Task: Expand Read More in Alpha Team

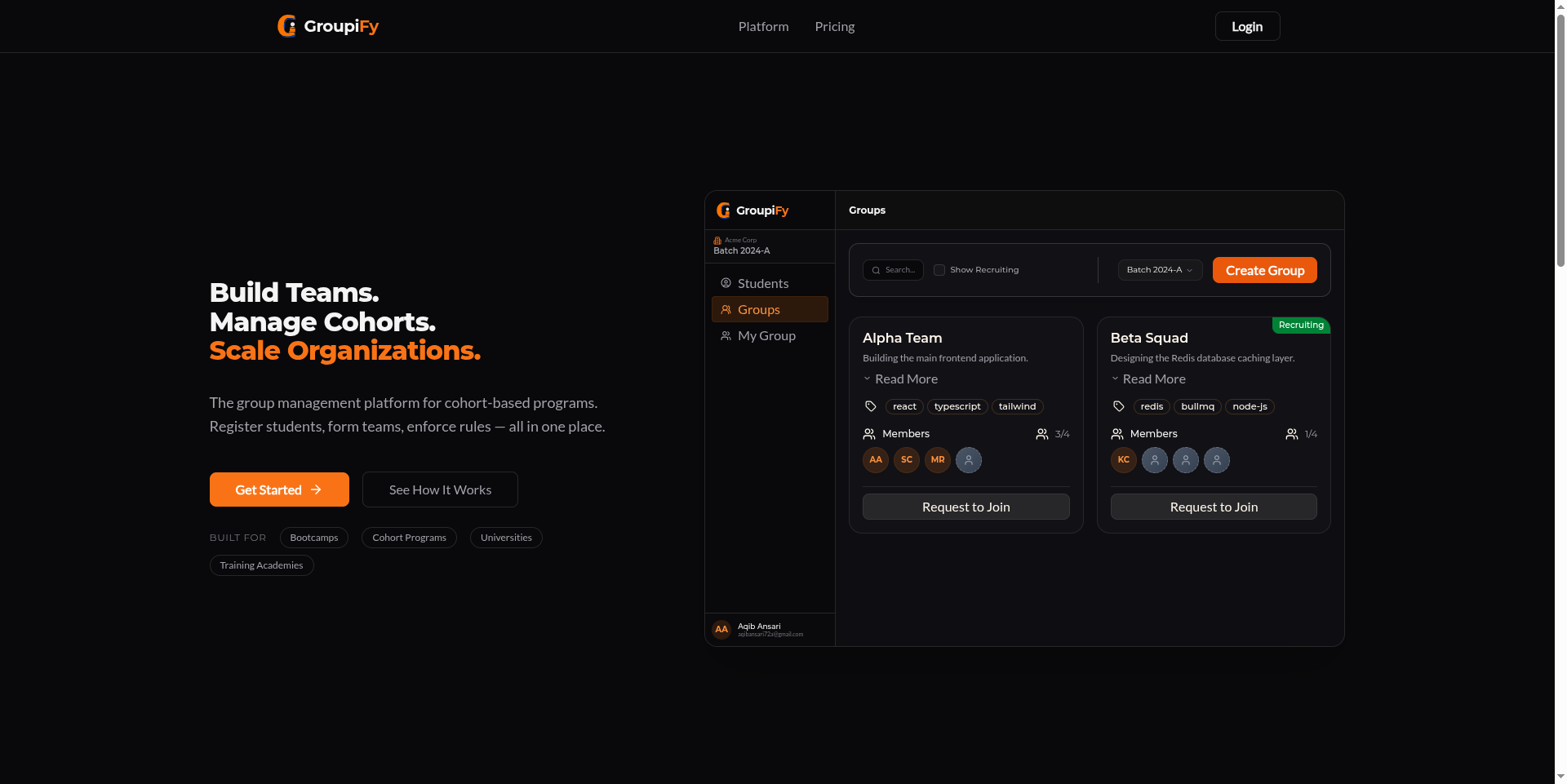Action: pos(900,379)
